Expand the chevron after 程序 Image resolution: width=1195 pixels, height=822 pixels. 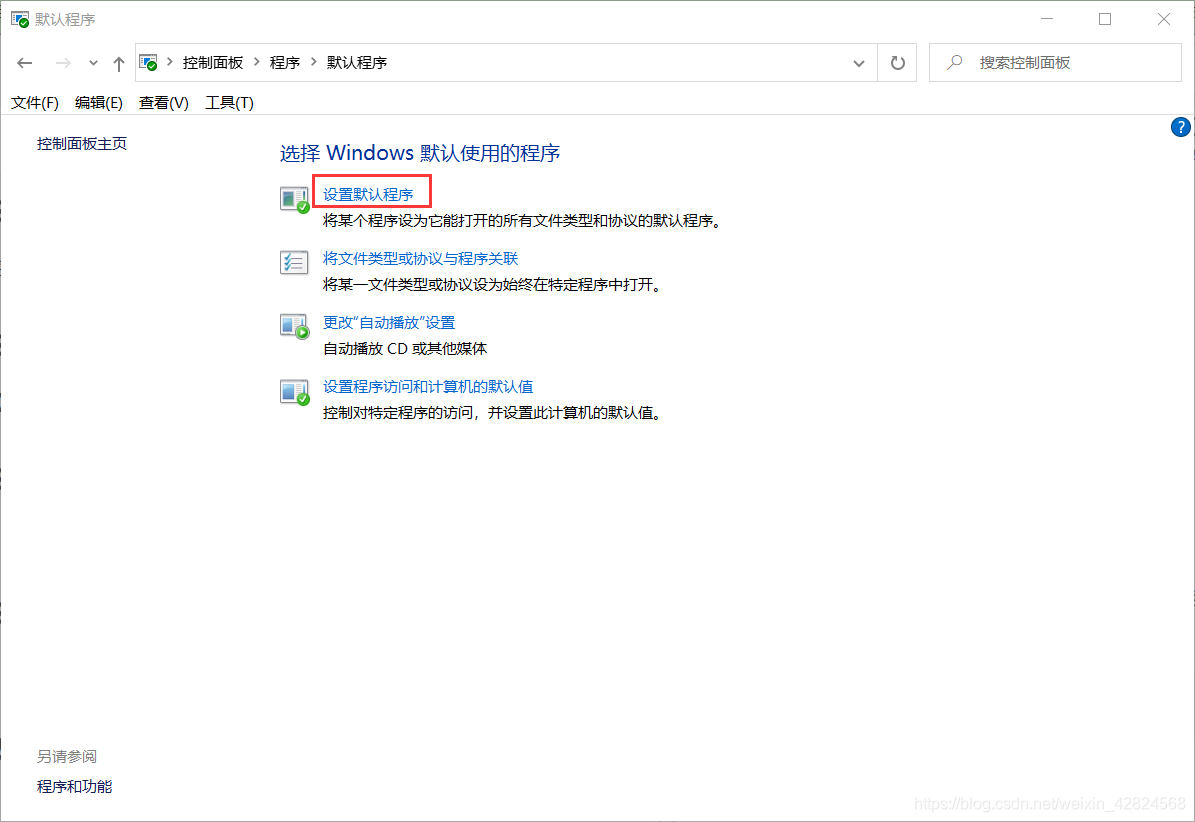pos(313,62)
